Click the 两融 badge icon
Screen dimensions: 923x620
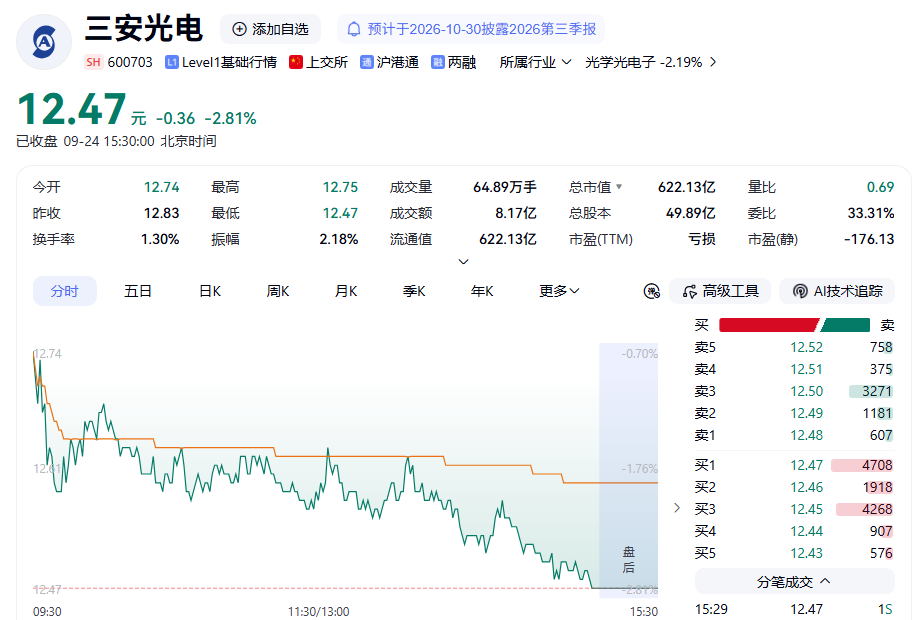tap(437, 62)
